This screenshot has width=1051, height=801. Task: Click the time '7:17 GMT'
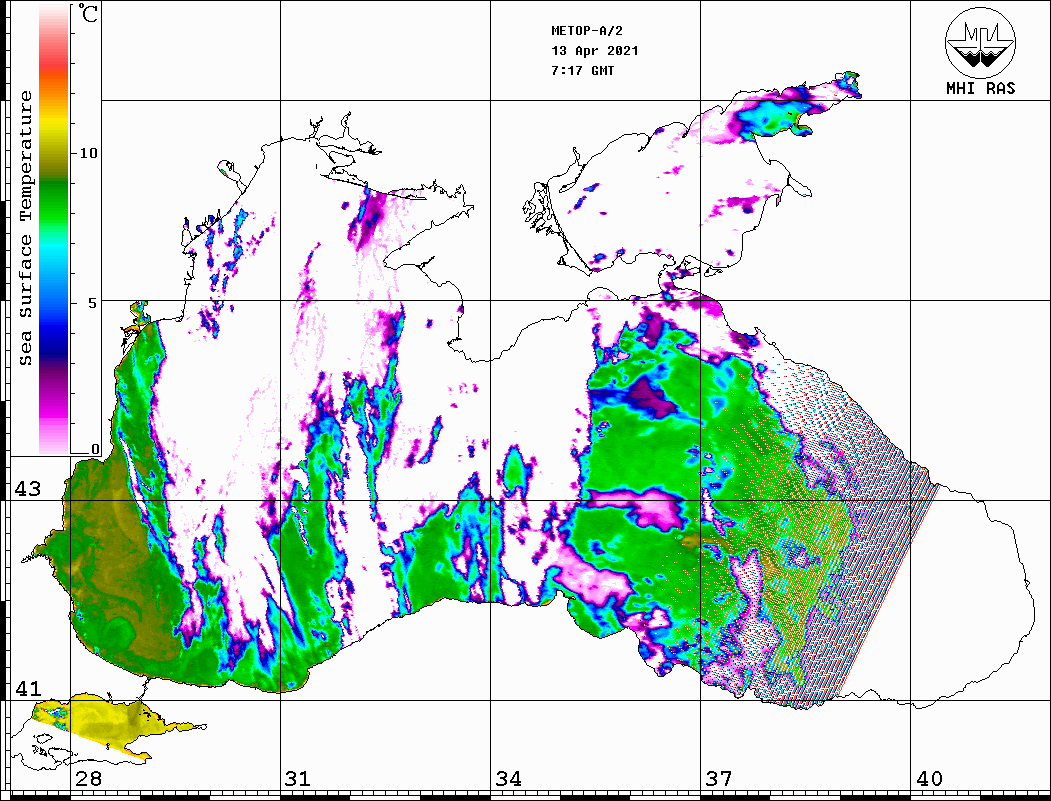point(582,70)
